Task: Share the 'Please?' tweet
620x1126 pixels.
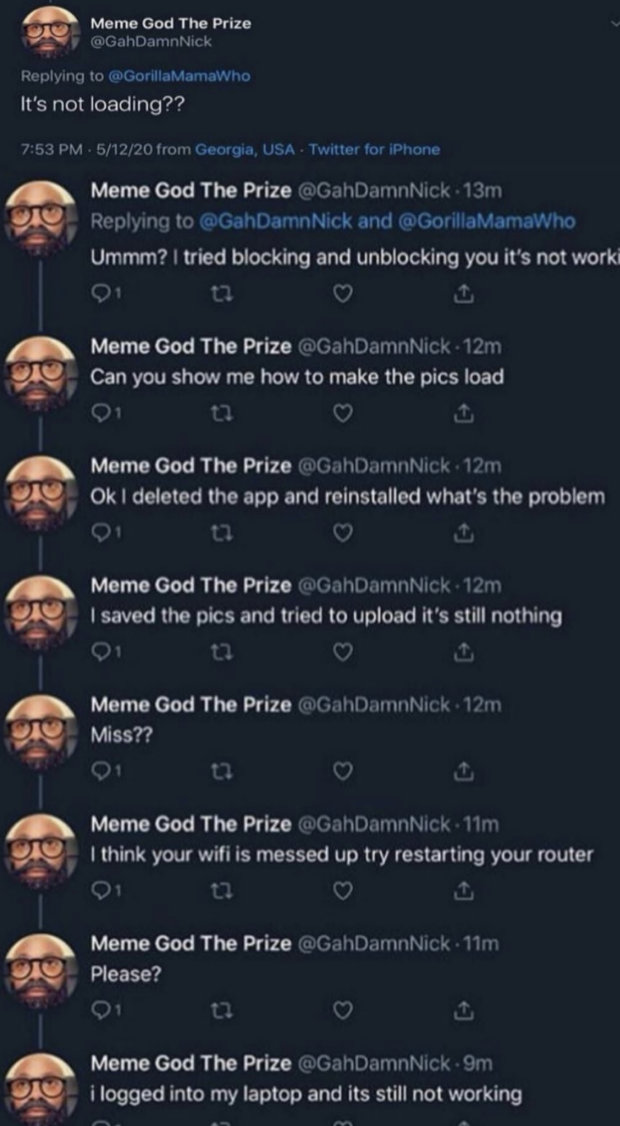Action: tap(463, 1010)
